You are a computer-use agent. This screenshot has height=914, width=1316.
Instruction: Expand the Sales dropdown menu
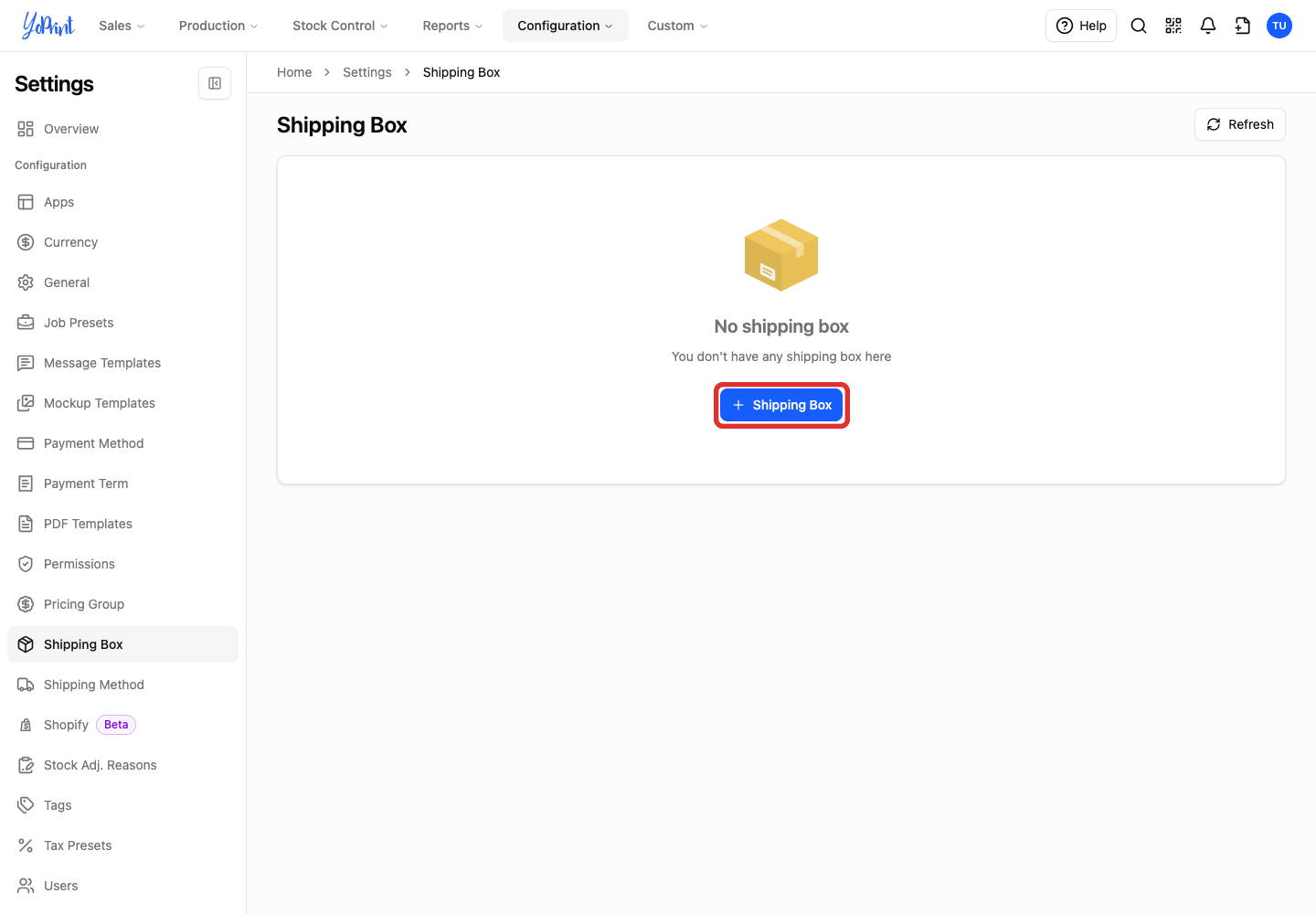pyautogui.click(x=122, y=26)
